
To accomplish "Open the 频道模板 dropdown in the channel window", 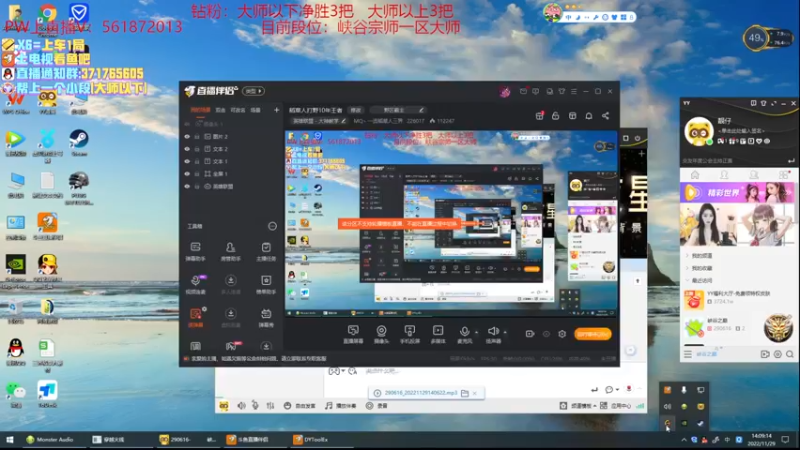I will point(579,406).
